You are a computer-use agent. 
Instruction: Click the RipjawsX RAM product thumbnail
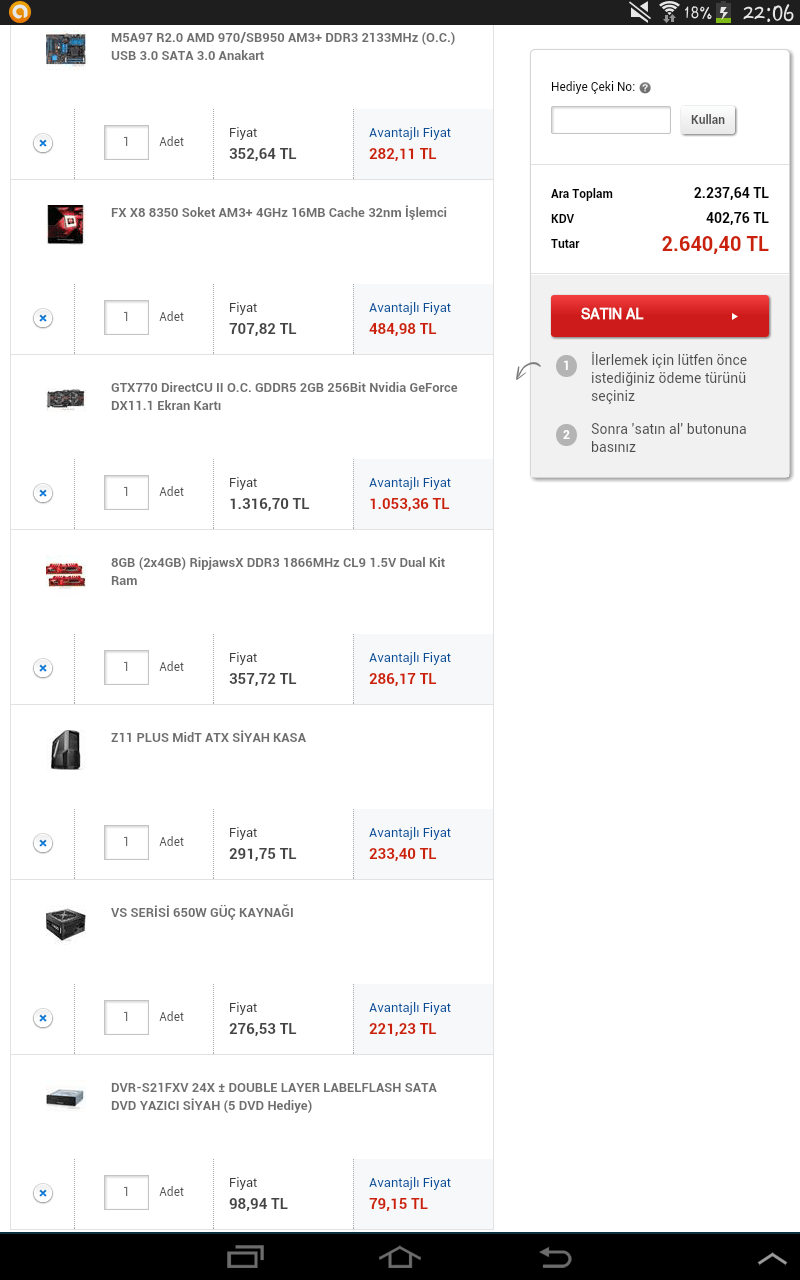[x=65, y=574]
